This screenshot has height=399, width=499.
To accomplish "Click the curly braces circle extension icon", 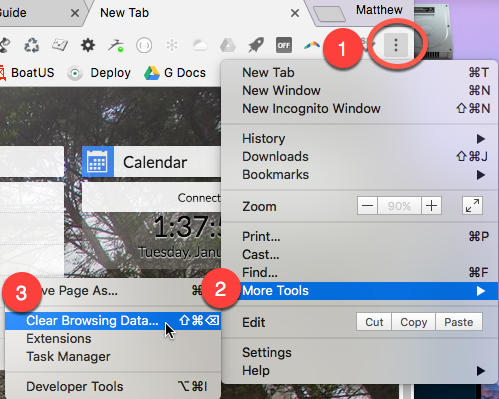I will click(144, 45).
